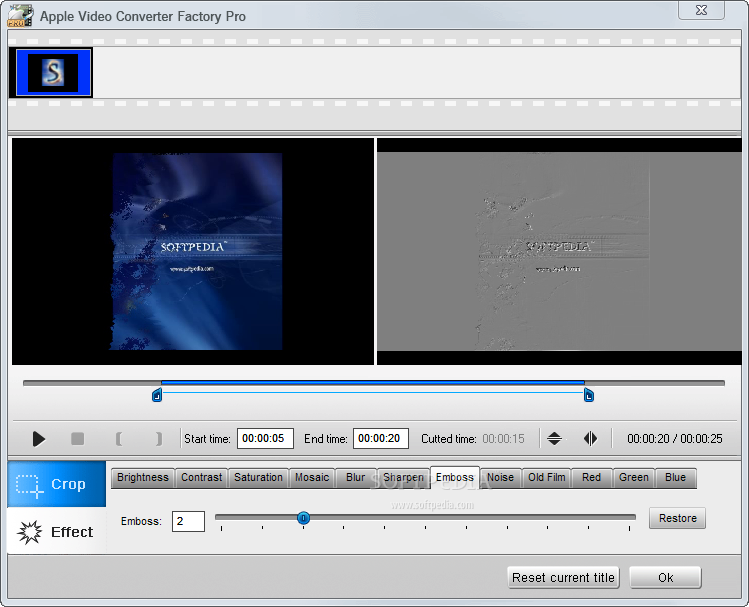
Task: Close the Apple Video Converter Factory Pro window
Action: click(701, 10)
